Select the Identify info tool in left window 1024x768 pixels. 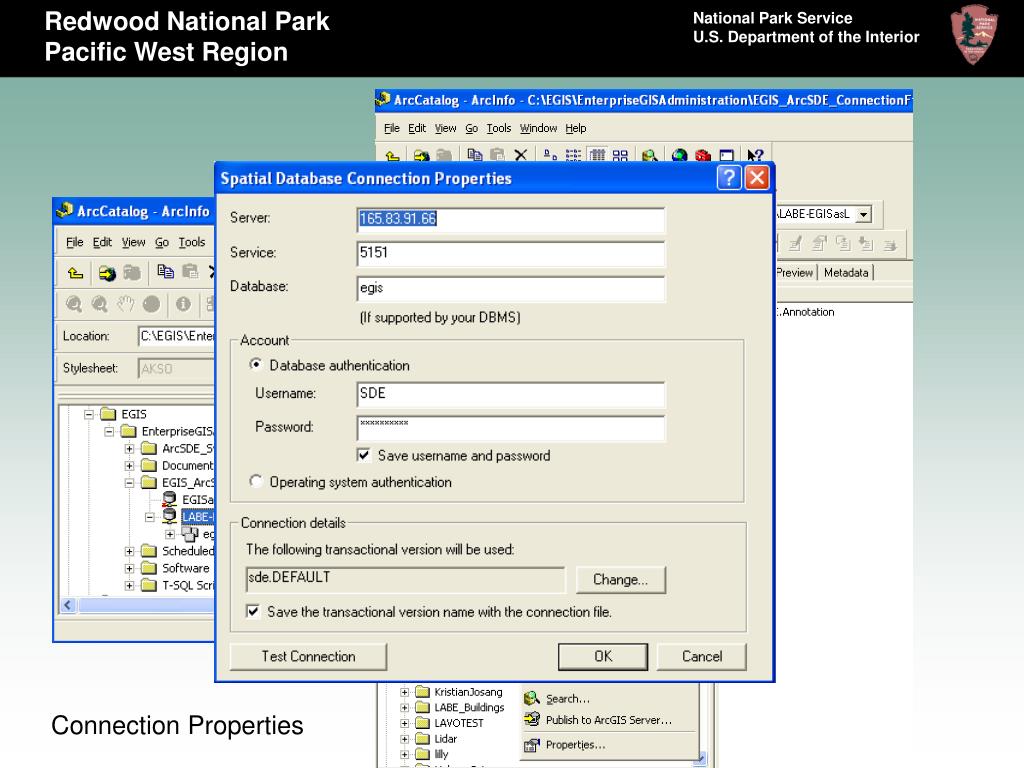click(x=183, y=304)
